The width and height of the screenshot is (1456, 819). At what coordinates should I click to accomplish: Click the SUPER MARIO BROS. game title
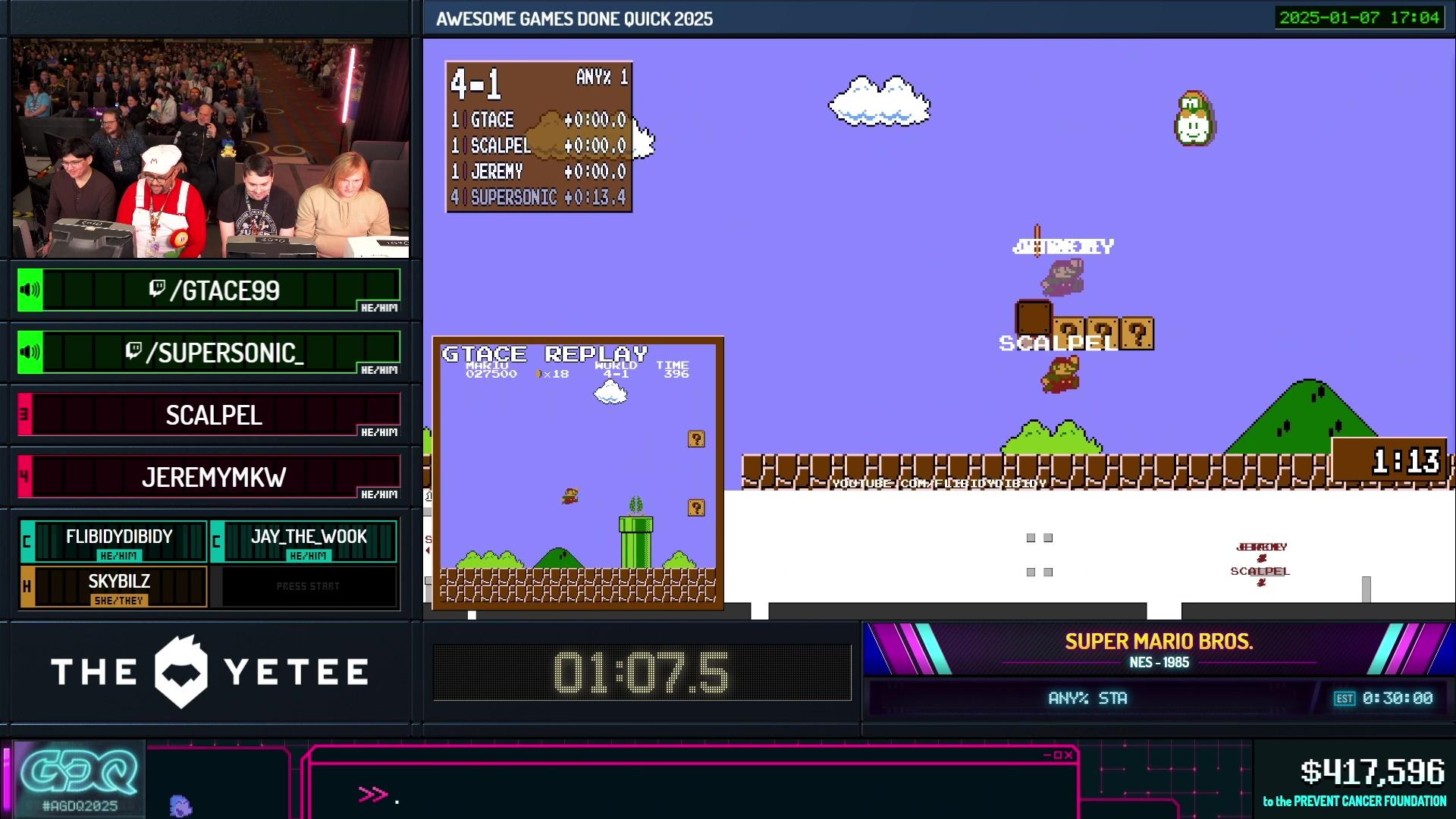tap(1159, 642)
